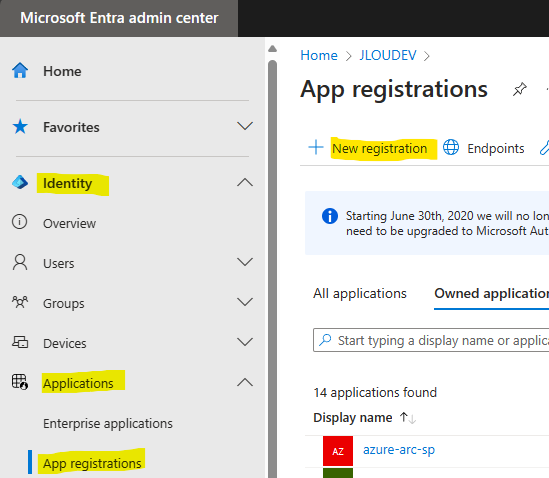
Task: Click the Favorites star icon
Action: coord(20,126)
